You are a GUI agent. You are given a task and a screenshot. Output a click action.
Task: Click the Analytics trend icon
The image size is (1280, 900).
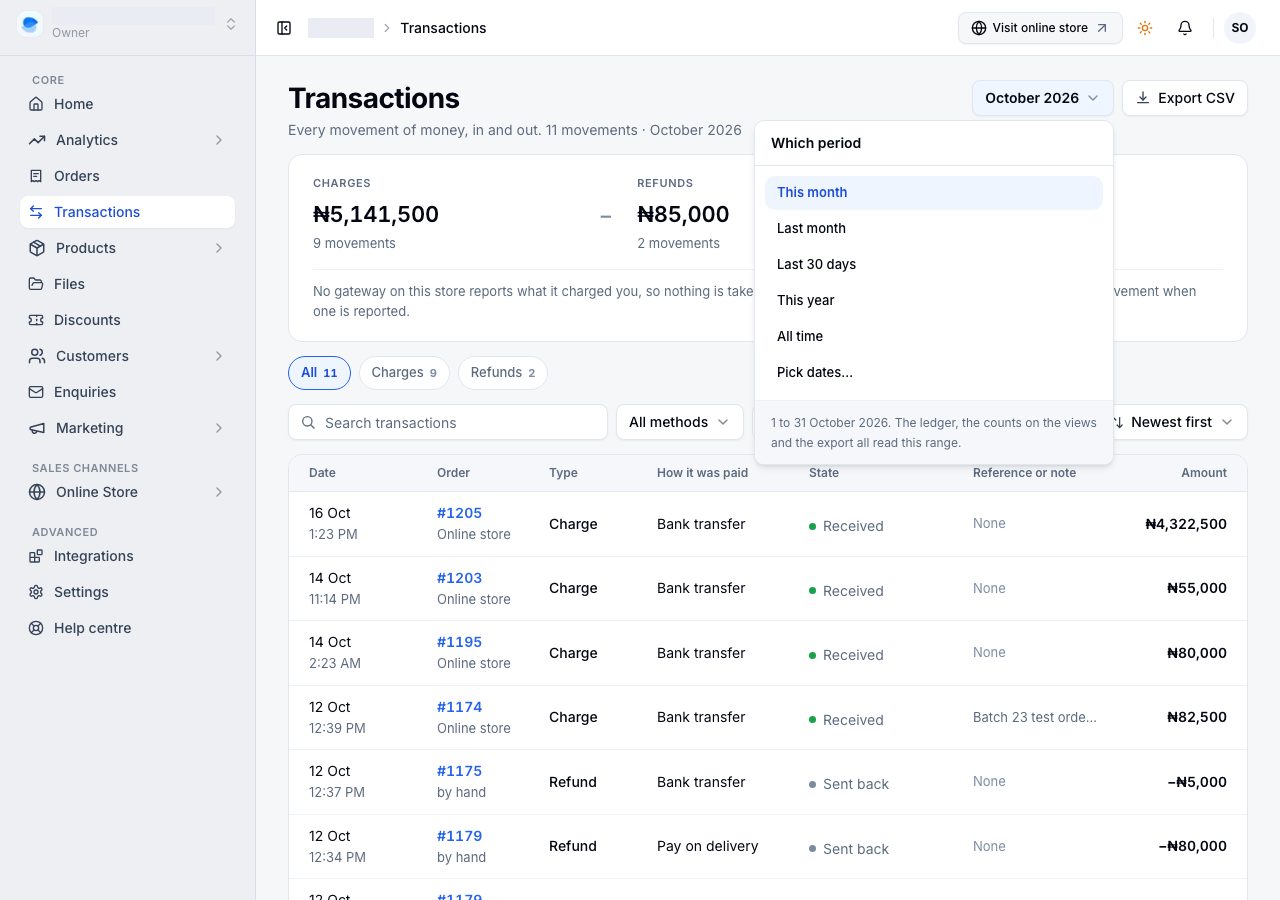pos(37,140)
